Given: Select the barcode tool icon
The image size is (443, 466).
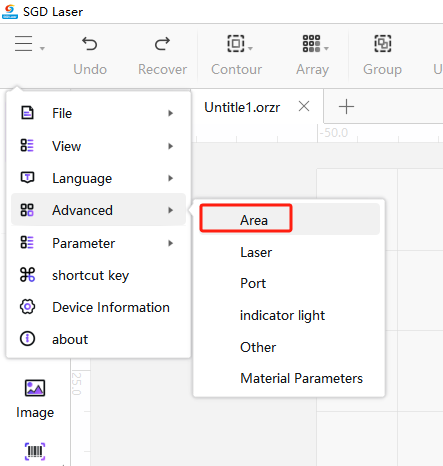Looking at the screenshot, I should coord(35,451).
